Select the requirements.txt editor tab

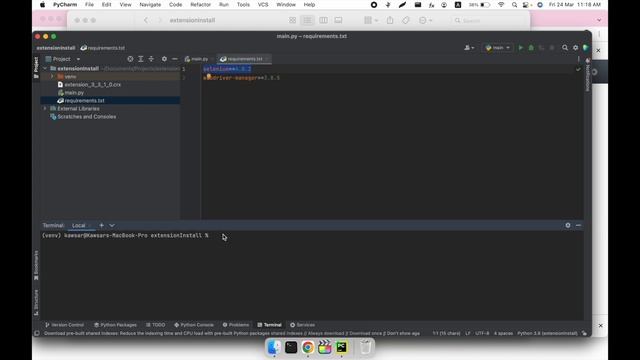point(244,59)
